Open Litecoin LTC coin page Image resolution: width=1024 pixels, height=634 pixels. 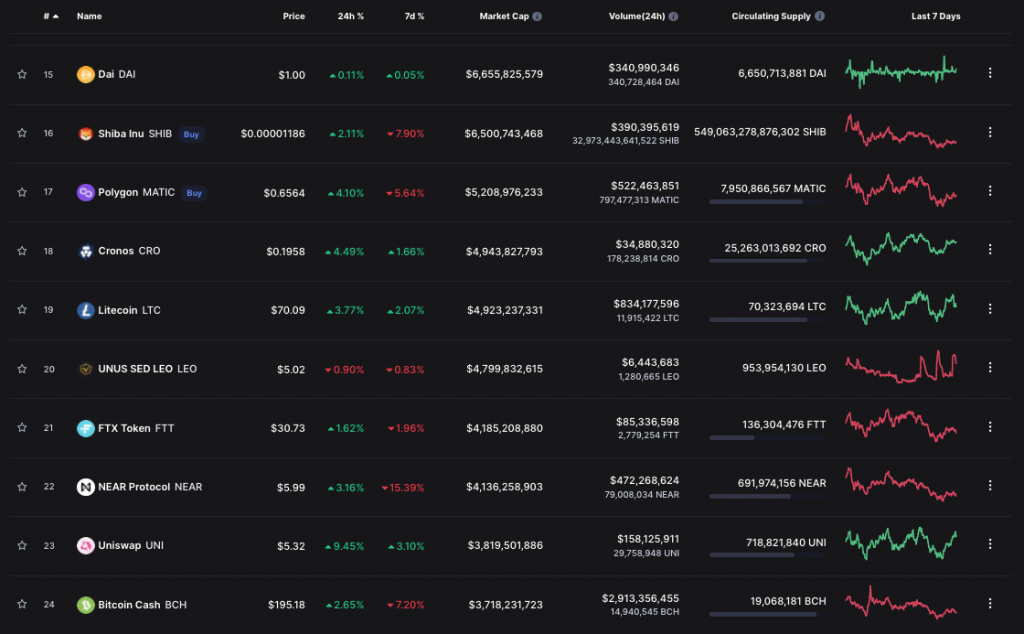129,310
